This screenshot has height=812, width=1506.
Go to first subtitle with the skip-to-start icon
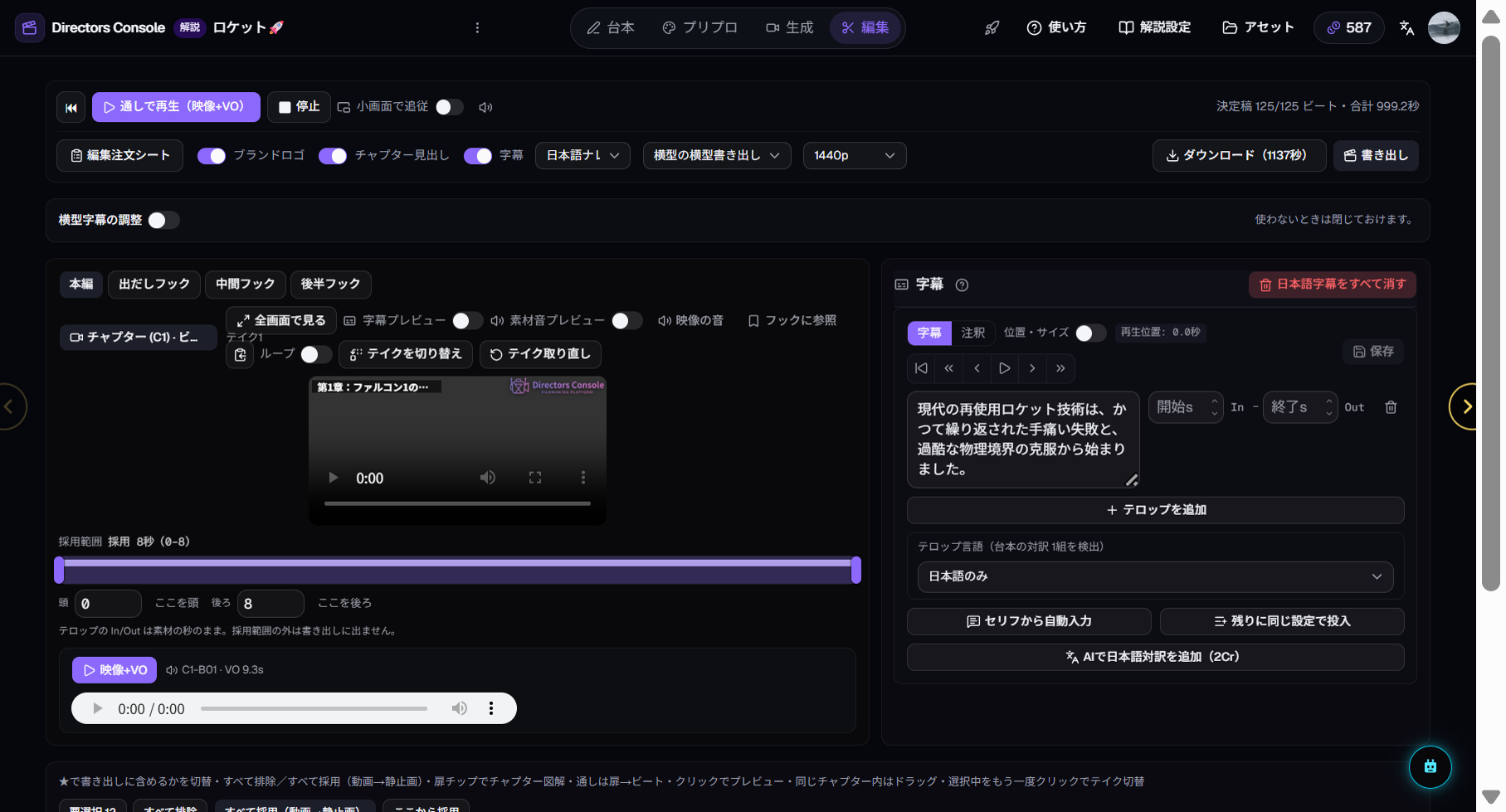[921, 368]
